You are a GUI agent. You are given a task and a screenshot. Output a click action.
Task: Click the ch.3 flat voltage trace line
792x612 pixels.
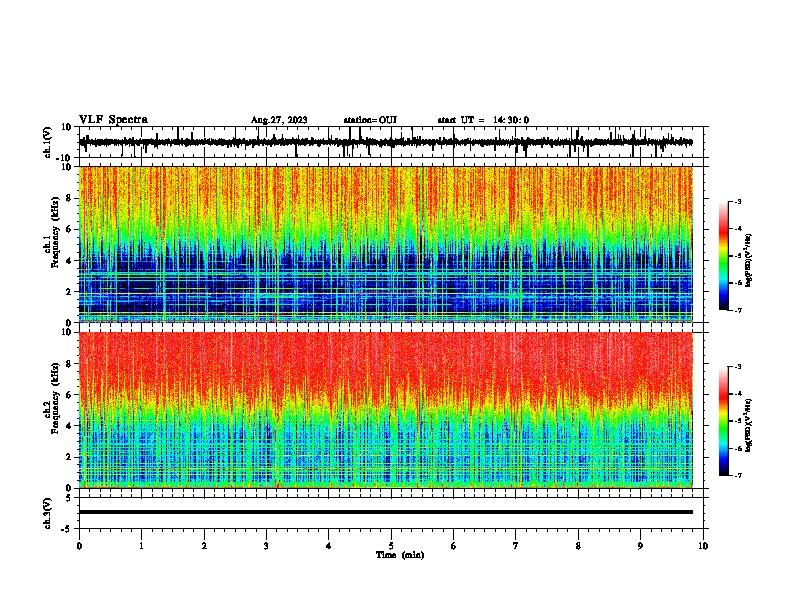(x=386, y=512)
